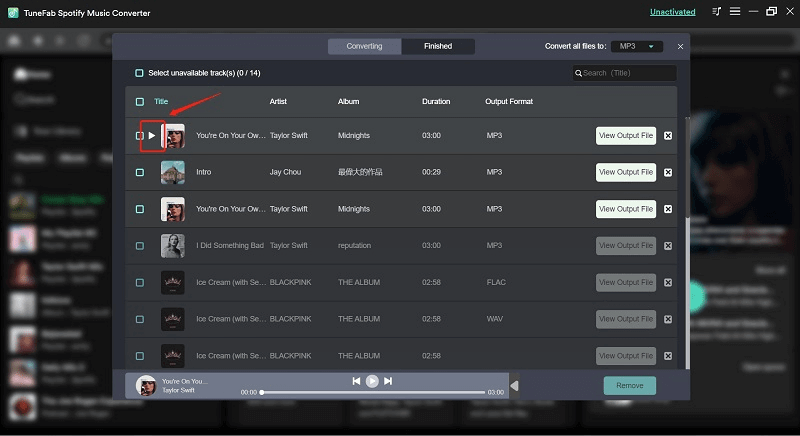This screenshot has height=436, width=800.
Task: Select the Jay Chou artist cell
Action: (x=285, y=172)
